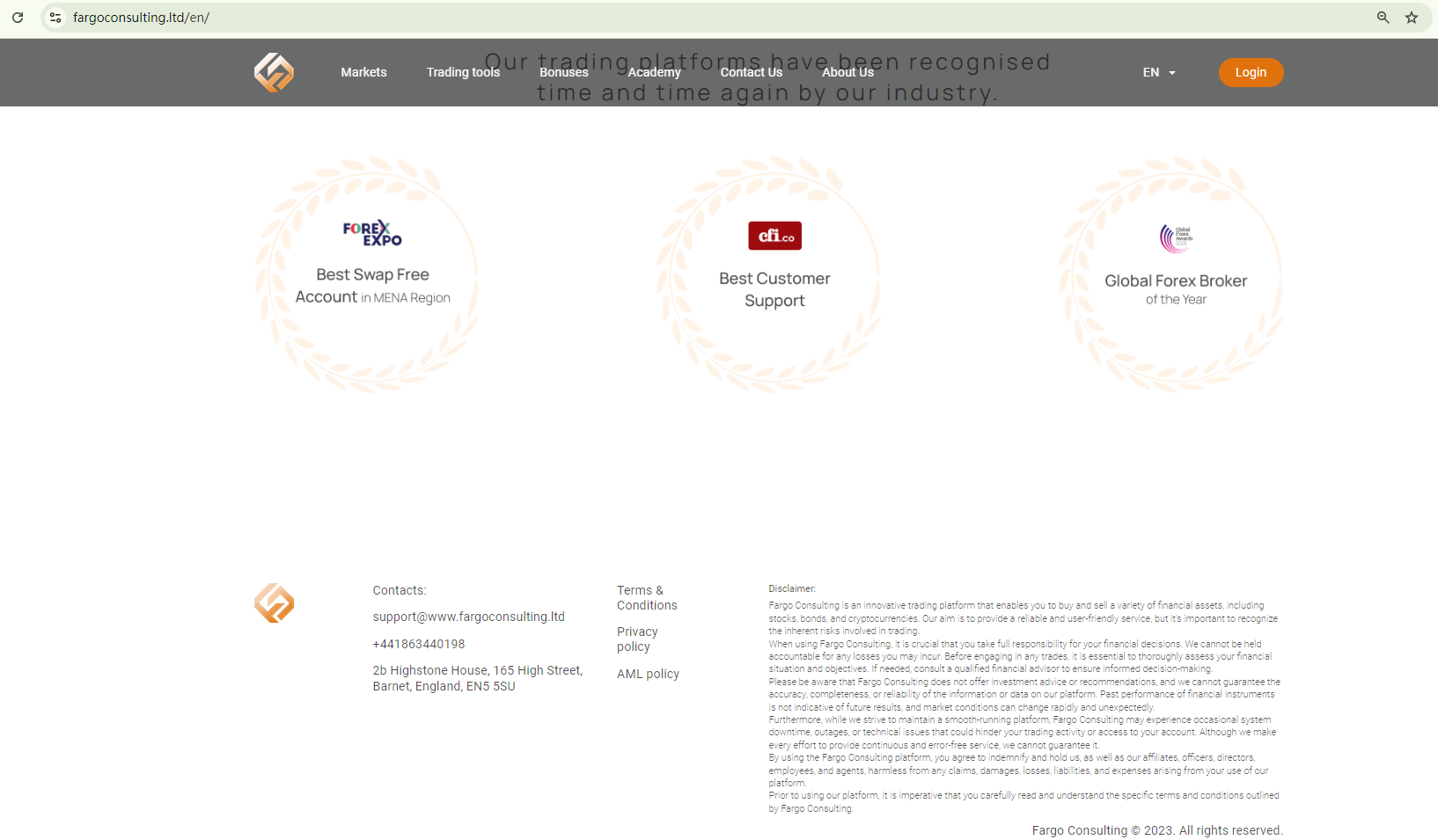
Task: Click the Global Forex Awards logo
Action: pyautogui.click(x=1176, y=237)
